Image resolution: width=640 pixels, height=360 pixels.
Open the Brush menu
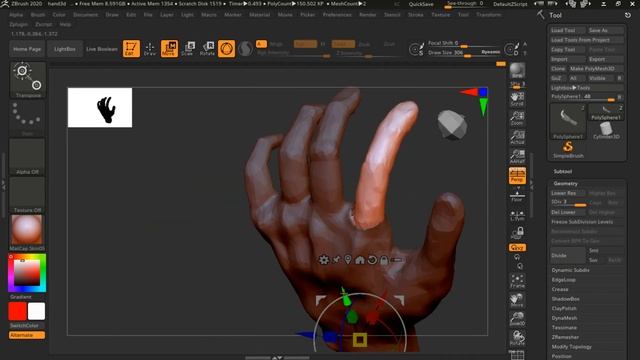[x=38, y=15]
